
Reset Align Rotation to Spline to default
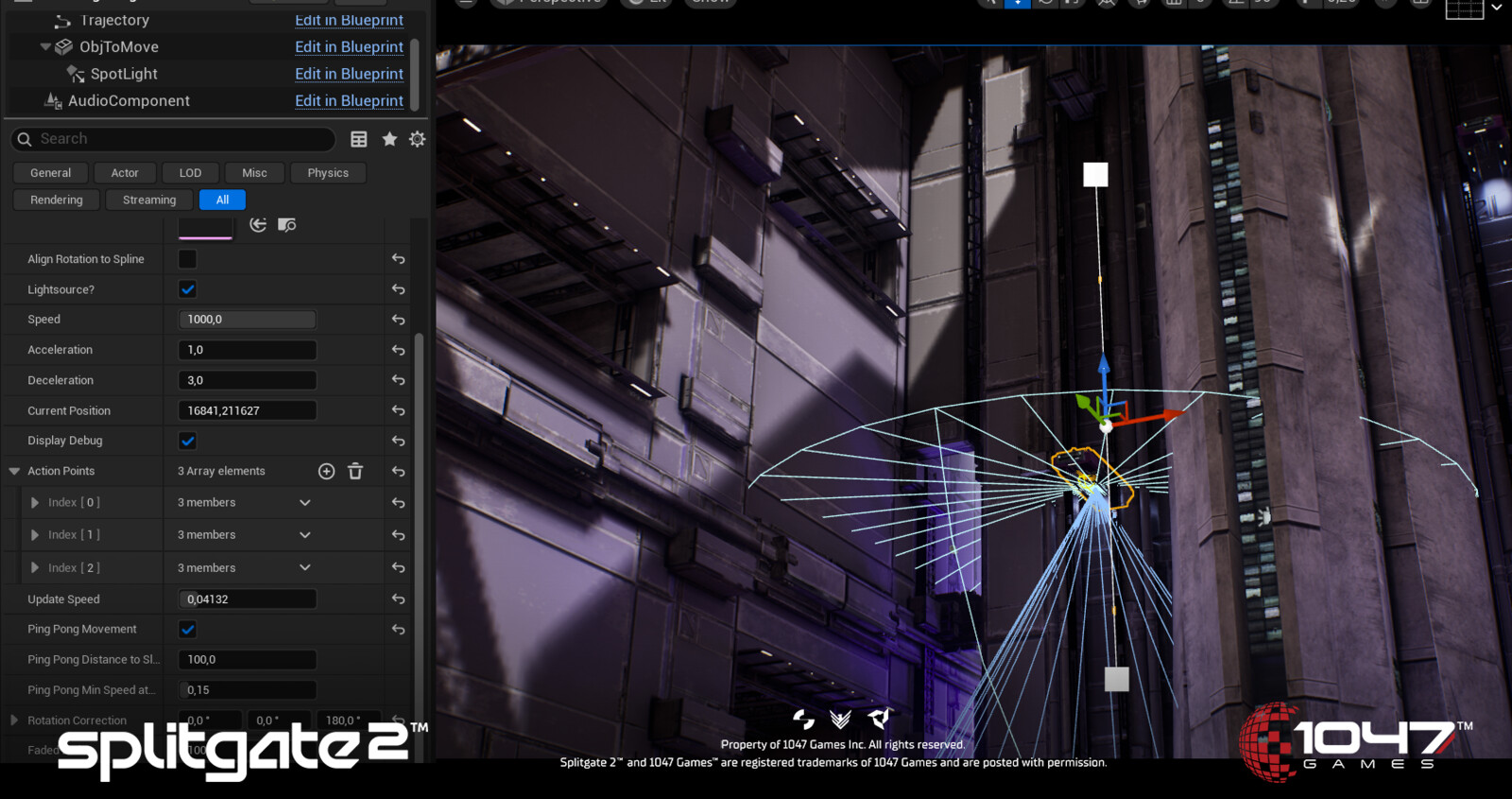pyautogui.click(x=399, y=259)
